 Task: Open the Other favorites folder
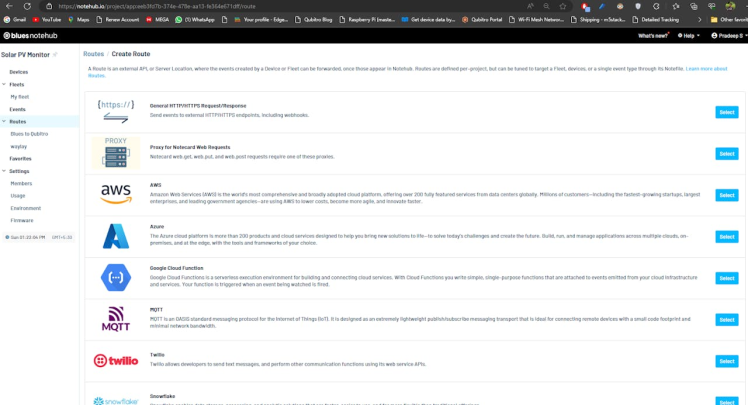pyautogui.click(x=728, y=20)
